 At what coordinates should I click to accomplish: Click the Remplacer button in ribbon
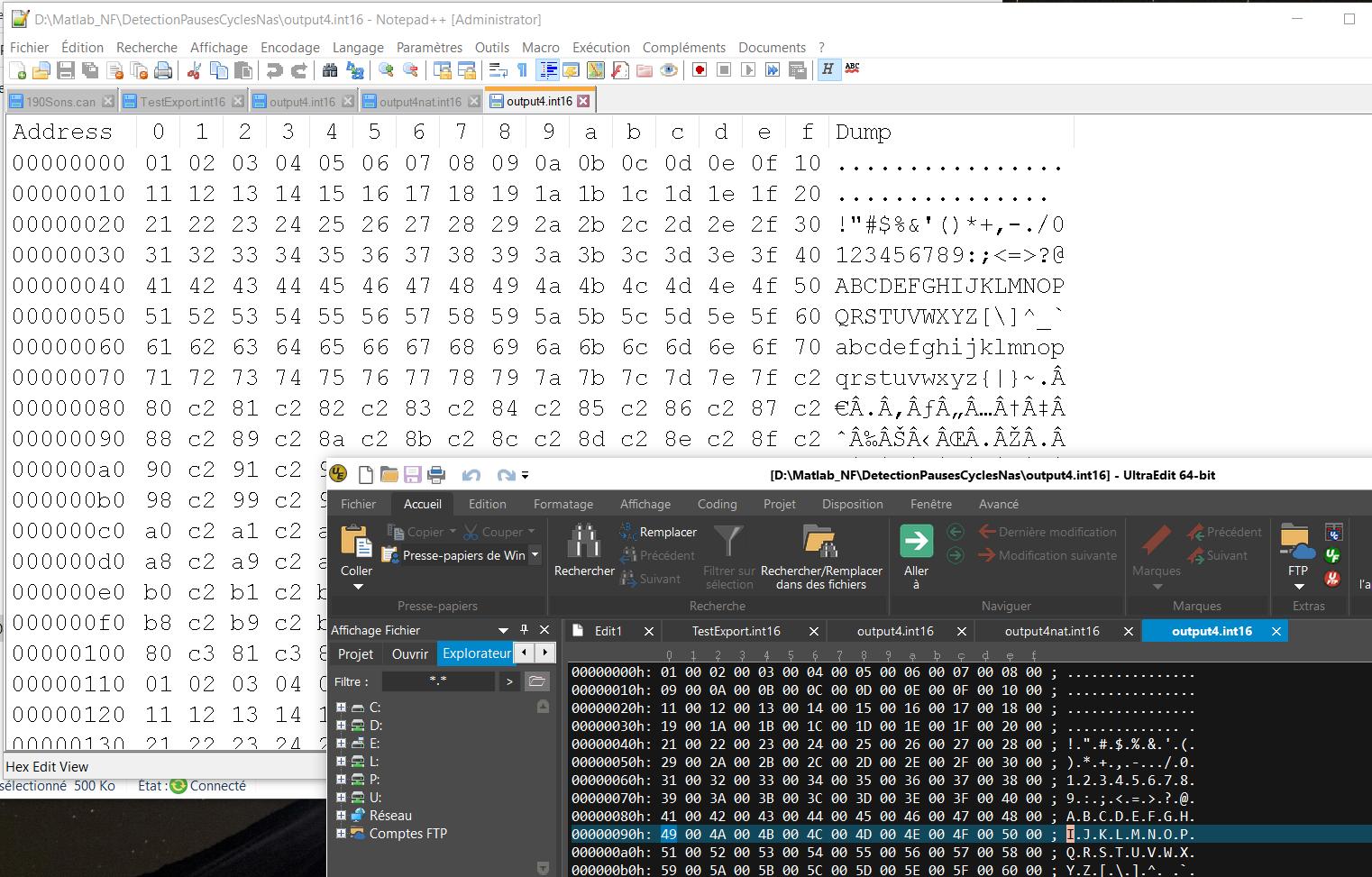pos(658,533)
